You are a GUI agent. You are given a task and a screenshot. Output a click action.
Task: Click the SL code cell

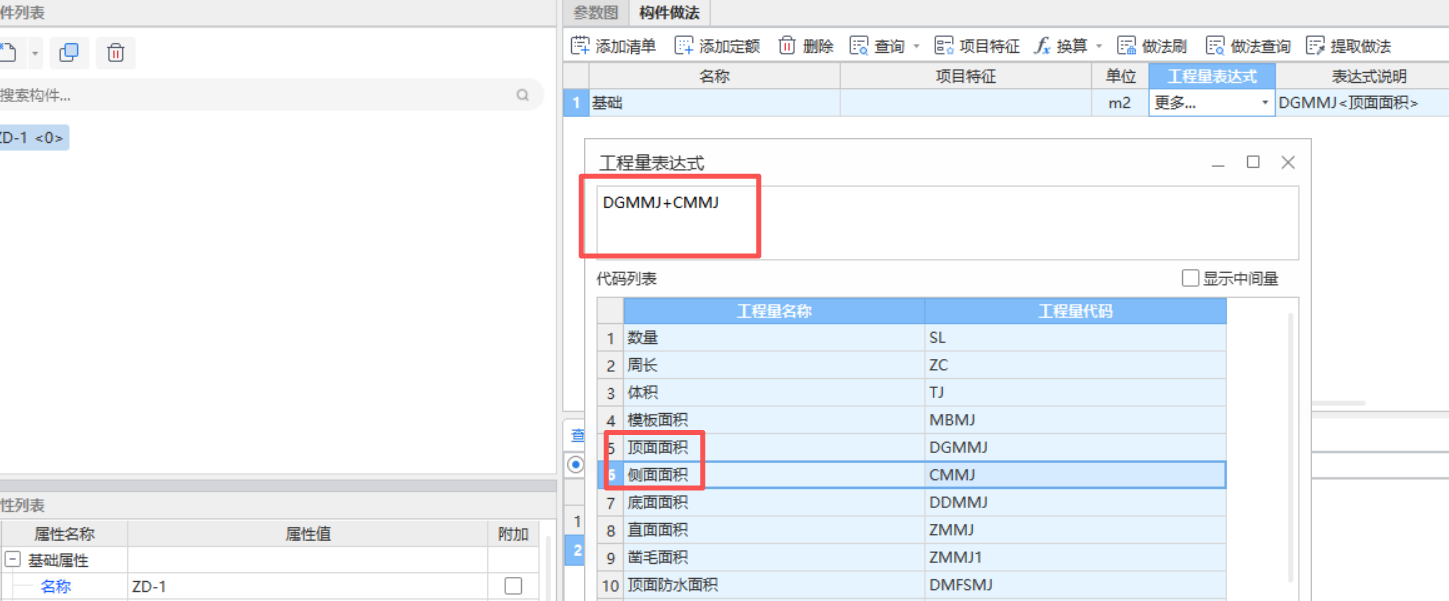click(1076, 338)
